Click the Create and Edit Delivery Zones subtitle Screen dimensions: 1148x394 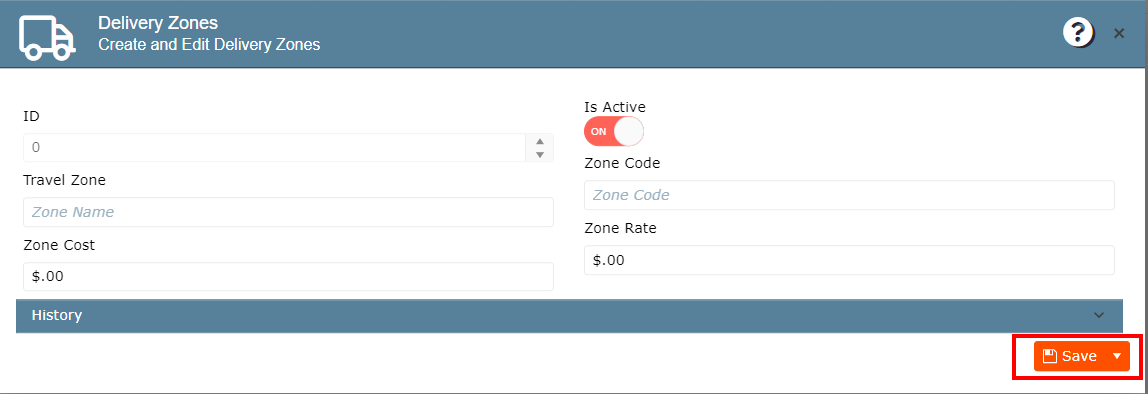pyautogui.click(x=209, y=45)
